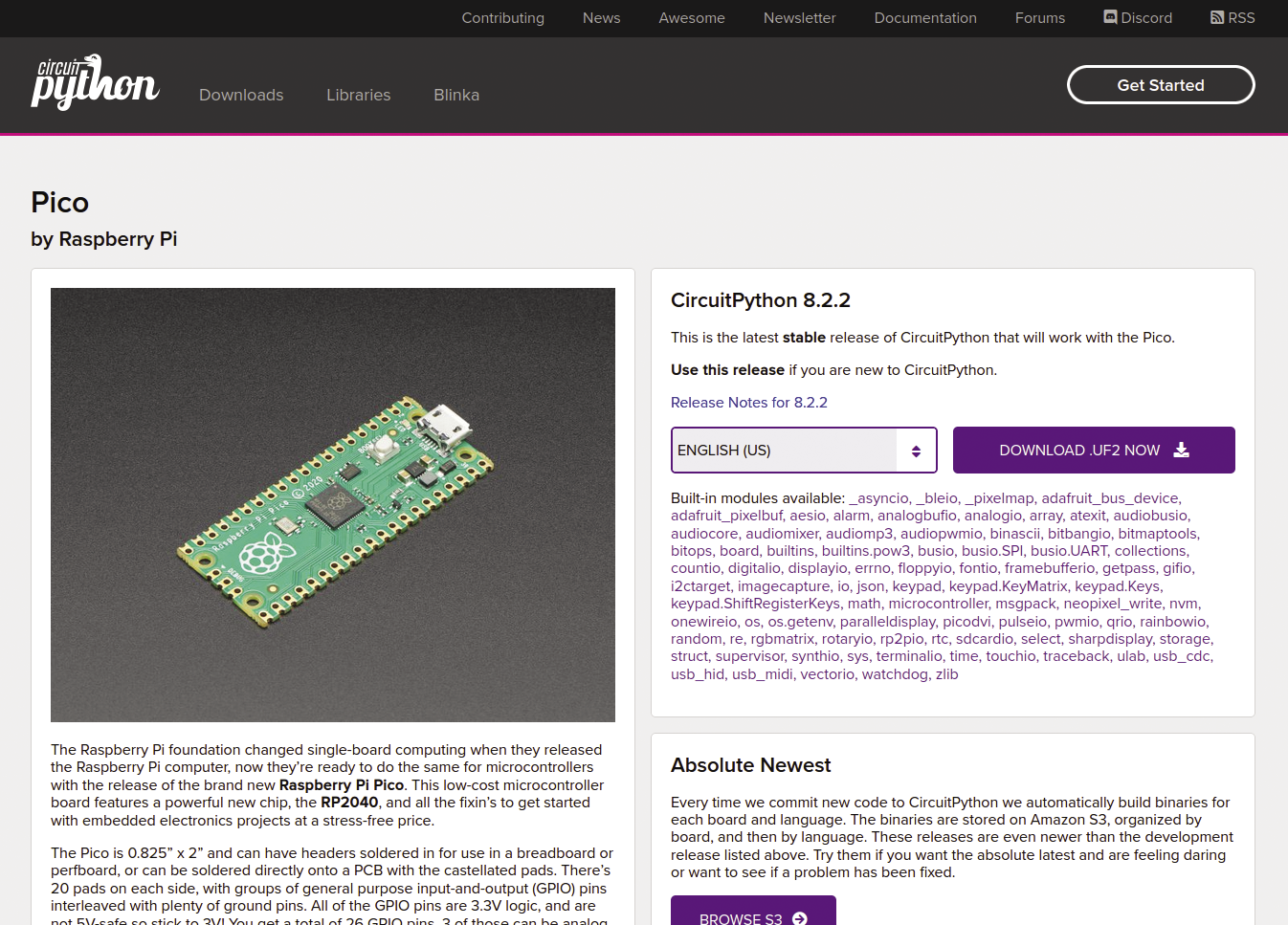
Task: Click the bold 'RP2040' text
Action: [x=349, y=803]
